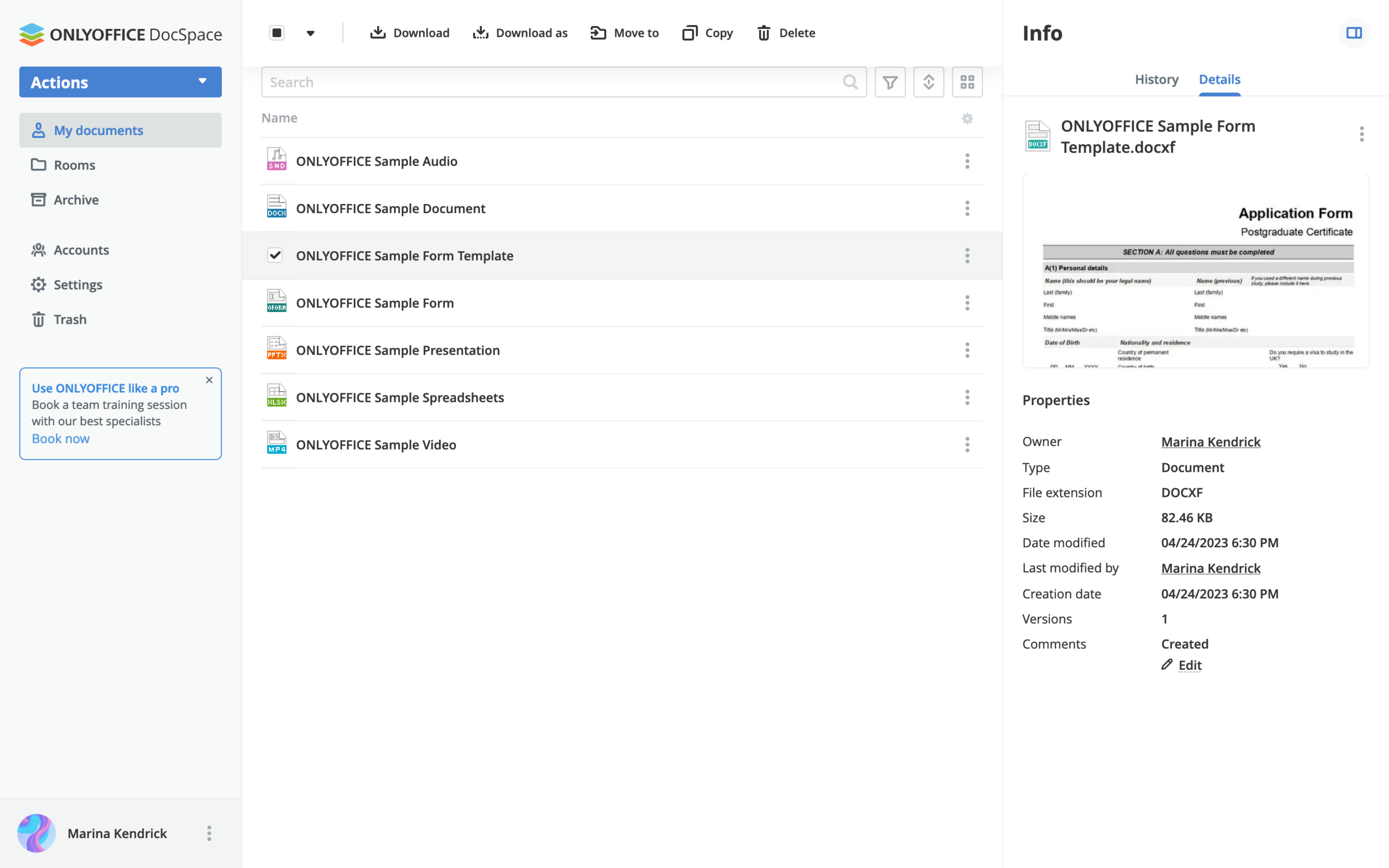This screenshot has width=1389, height=868.
Task: Select the Sample Document DOCX icon
Action: (277, 207)
